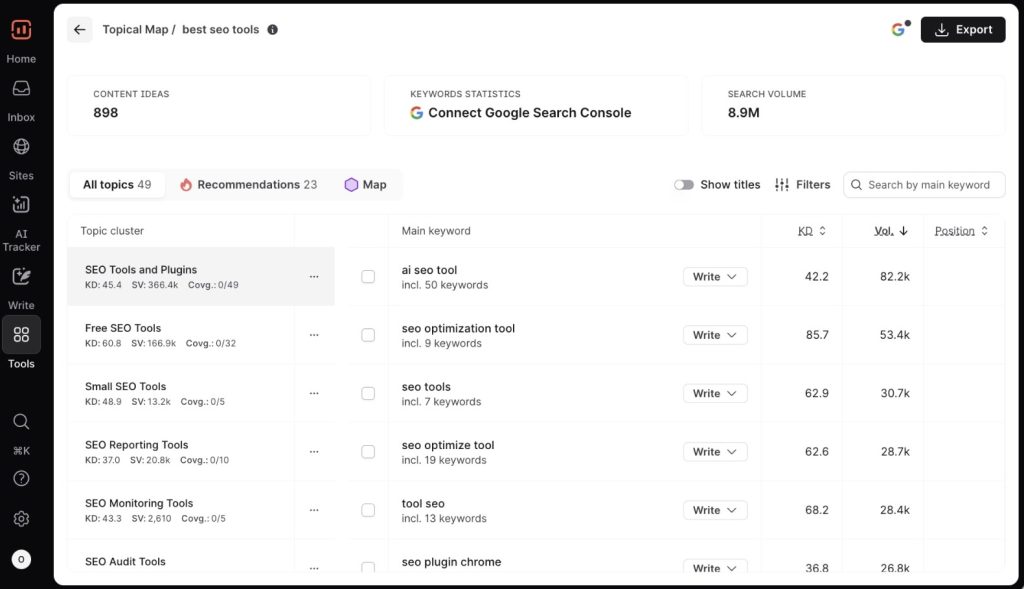The height and width of the screenshot is (589, 1024).
Task: Open the AI Tracker sidebar icon
Action: coord(21,204)
